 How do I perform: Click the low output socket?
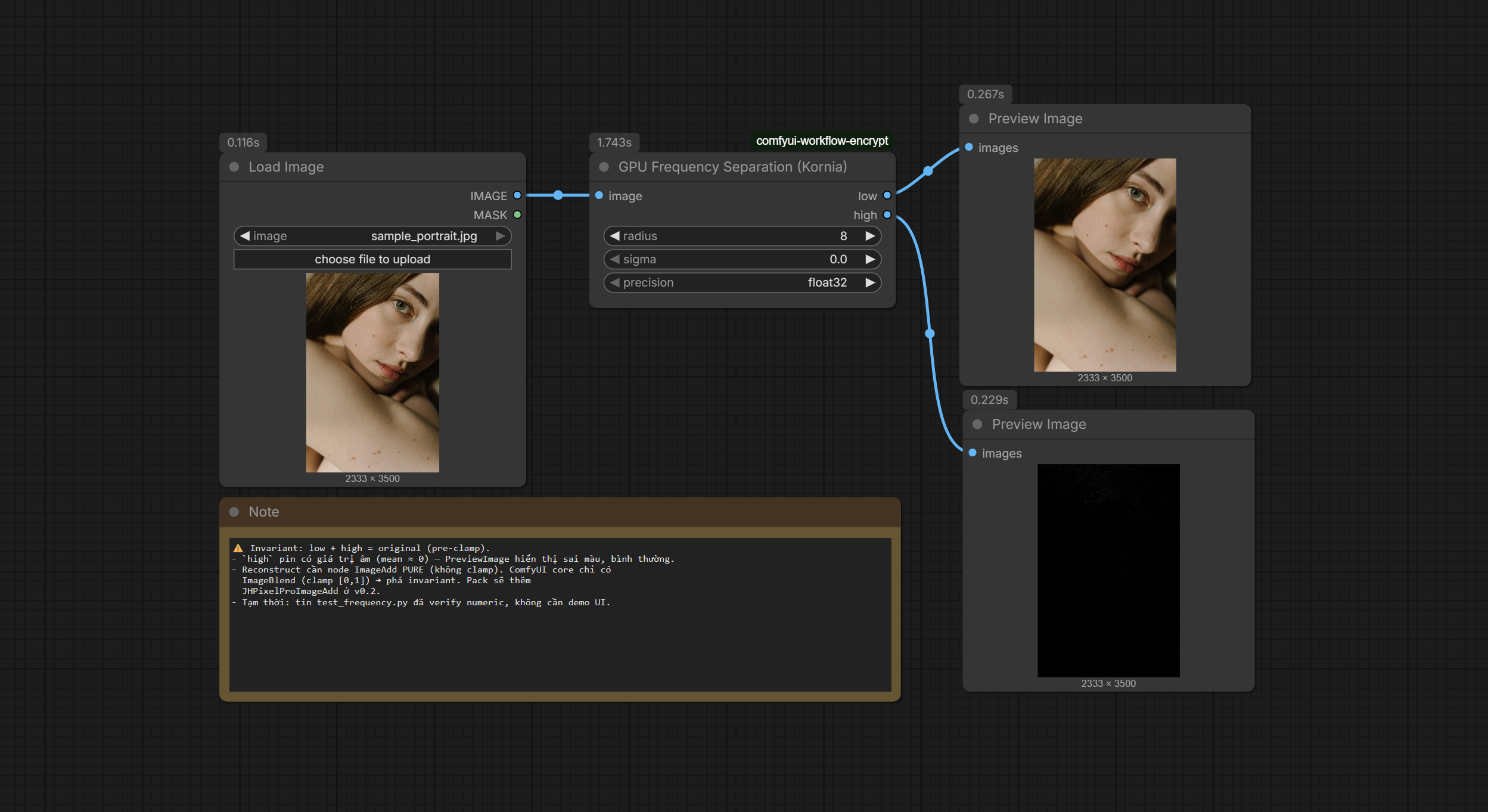pos(887,195)
